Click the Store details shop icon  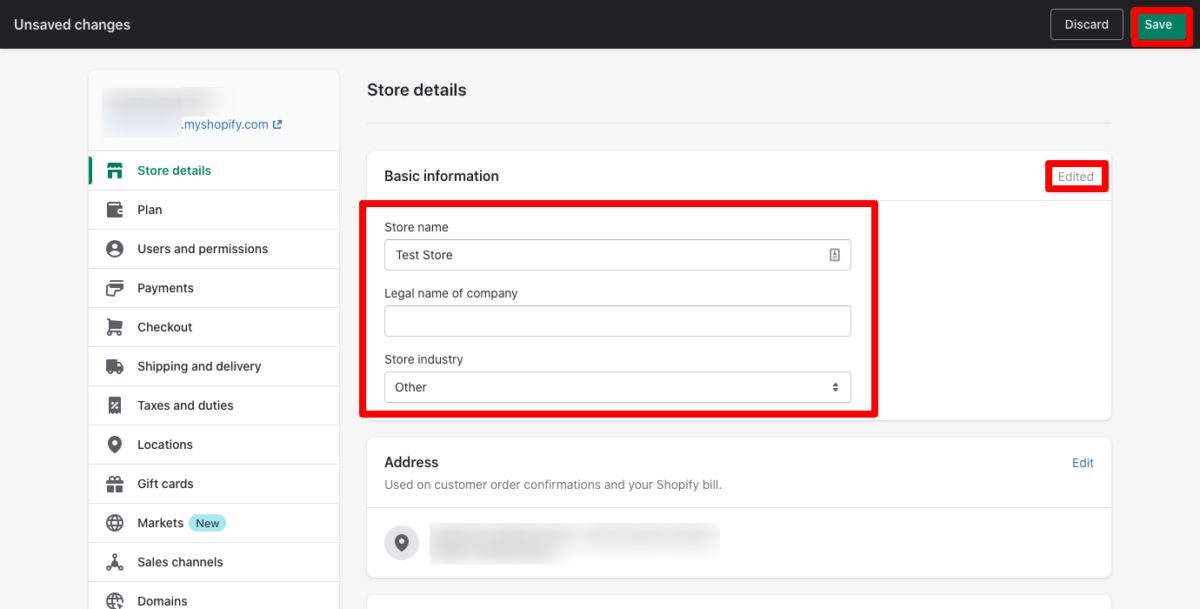(x=115, y=171)
